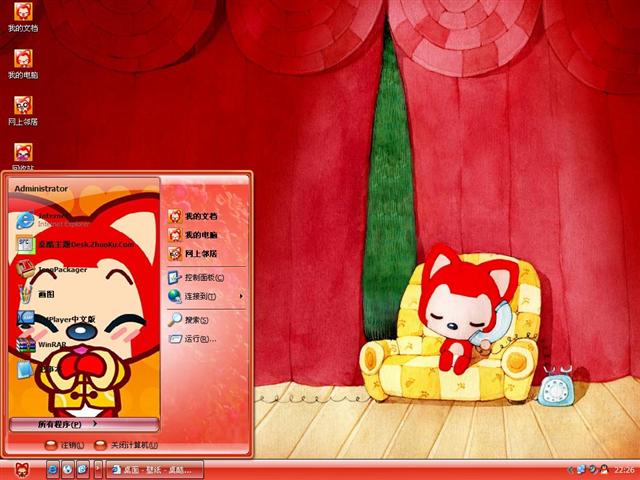Viewport: 640px width, 480px height.
Task: Click the round dark tray icon
Action: [x=592, y=470]
